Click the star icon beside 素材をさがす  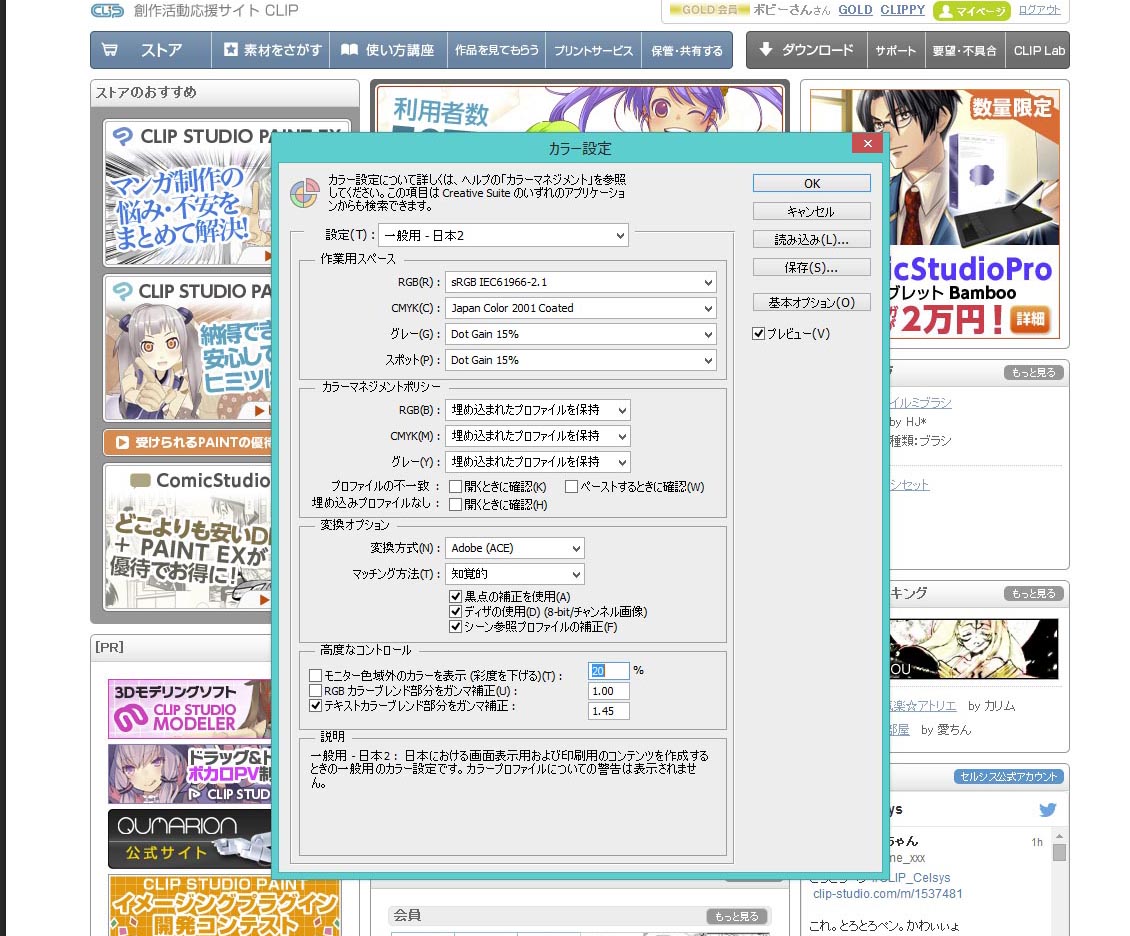point(231,49)
